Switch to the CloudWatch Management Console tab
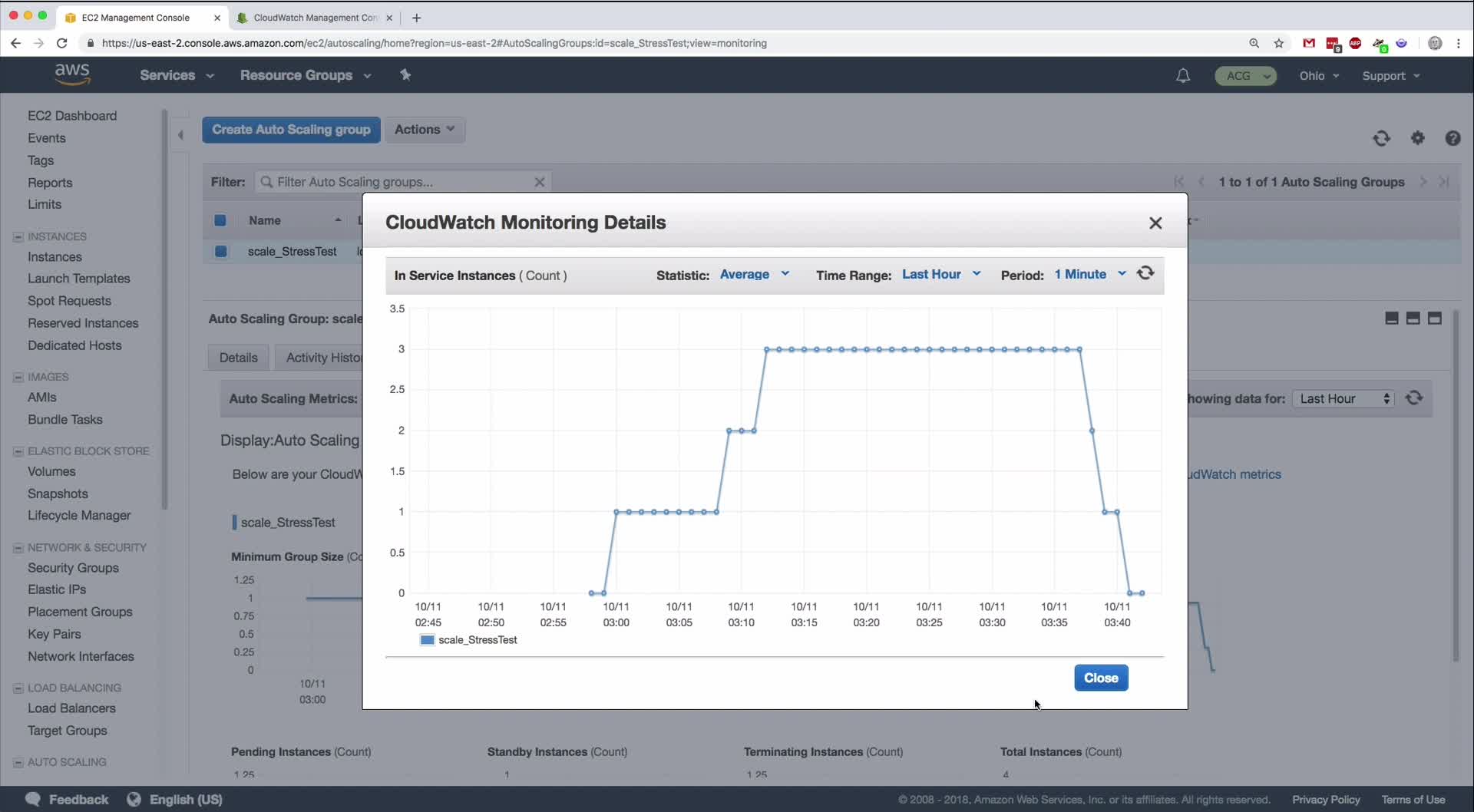Screen dimensions: 1474x812 tap(315, 18)
